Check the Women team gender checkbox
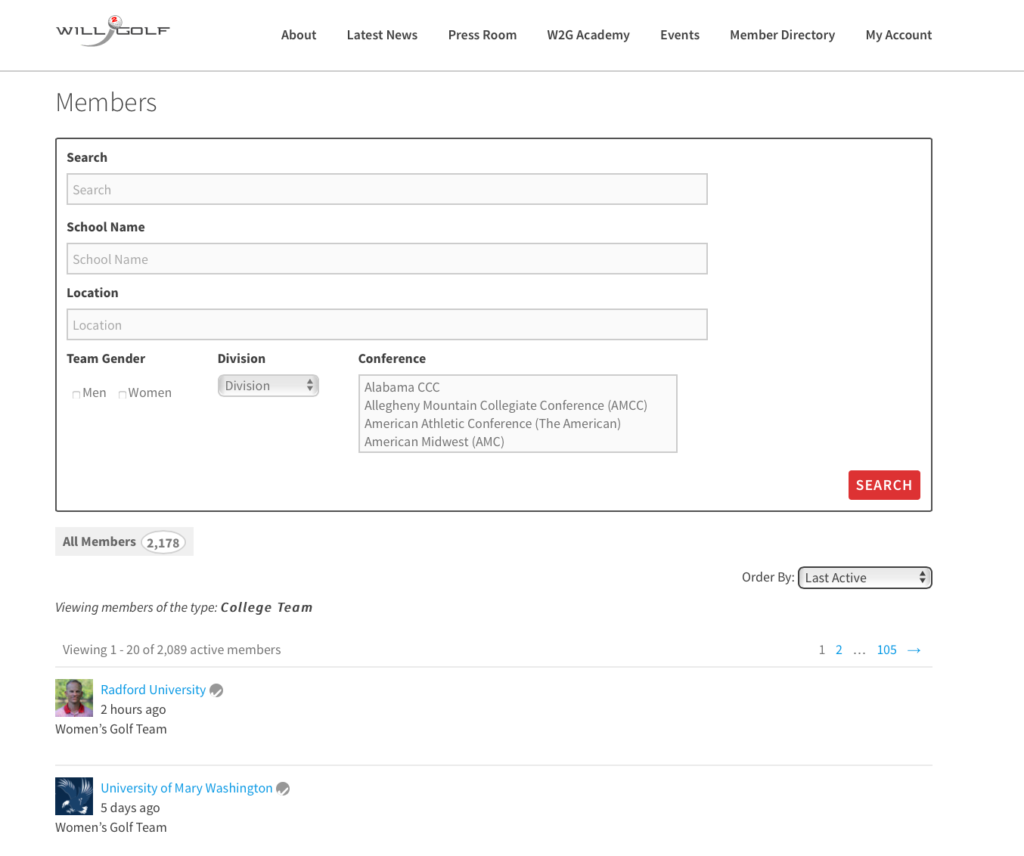Viewport: 1024px width, 856px height. tap(122, 394)
